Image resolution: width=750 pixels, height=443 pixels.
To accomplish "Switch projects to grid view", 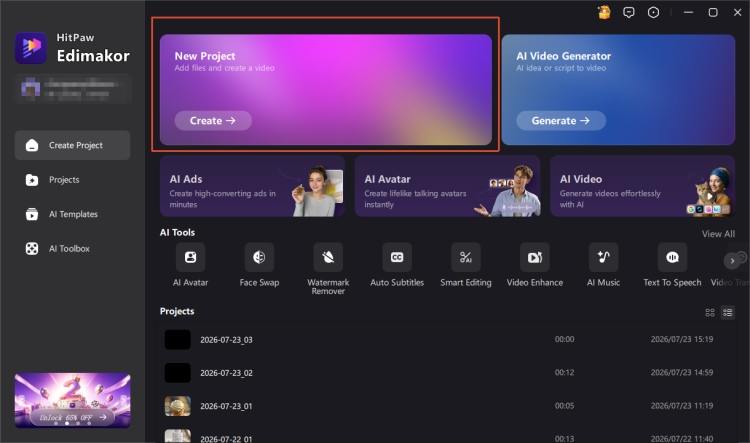I will pyautogui.click(x=710, y=312).
